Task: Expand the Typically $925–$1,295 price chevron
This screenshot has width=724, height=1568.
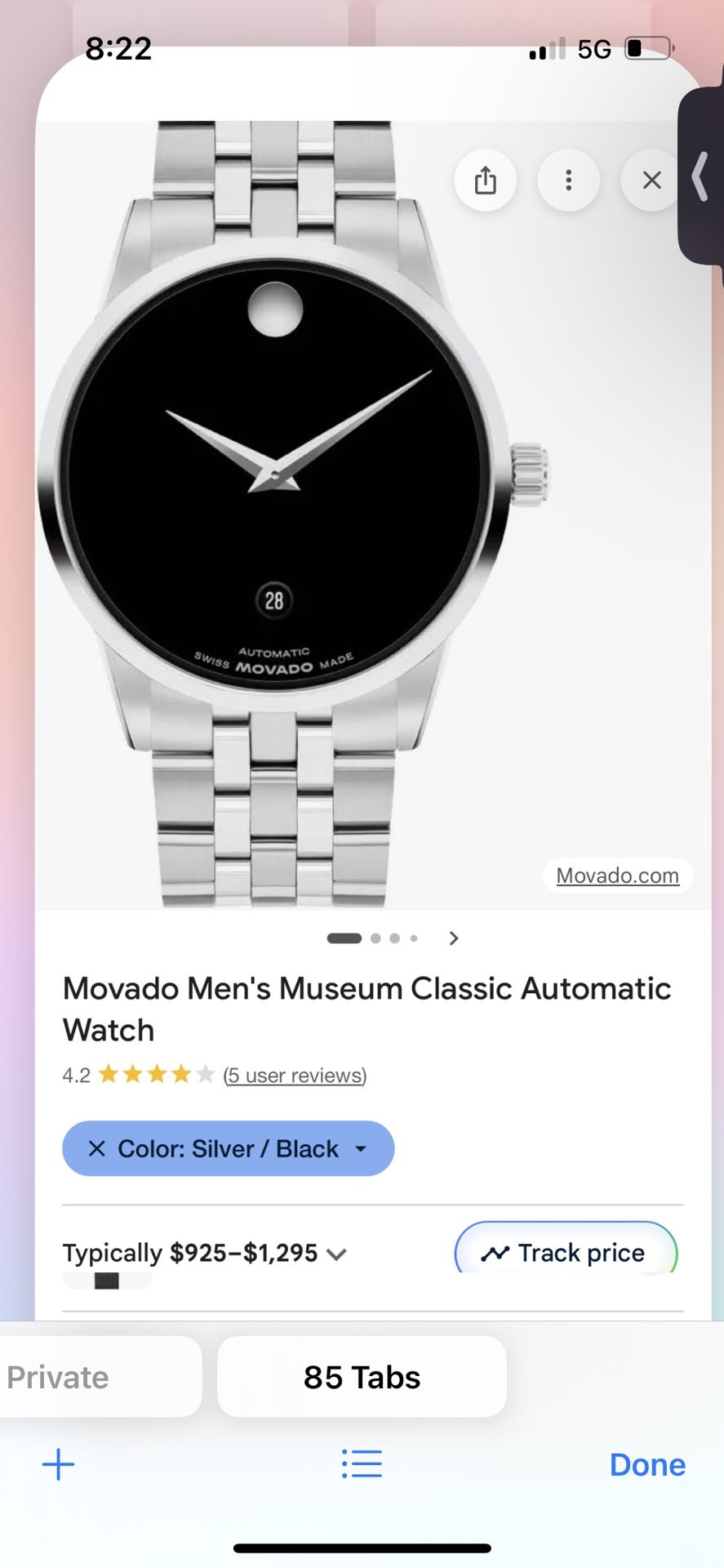Action: click(336, 1254)
